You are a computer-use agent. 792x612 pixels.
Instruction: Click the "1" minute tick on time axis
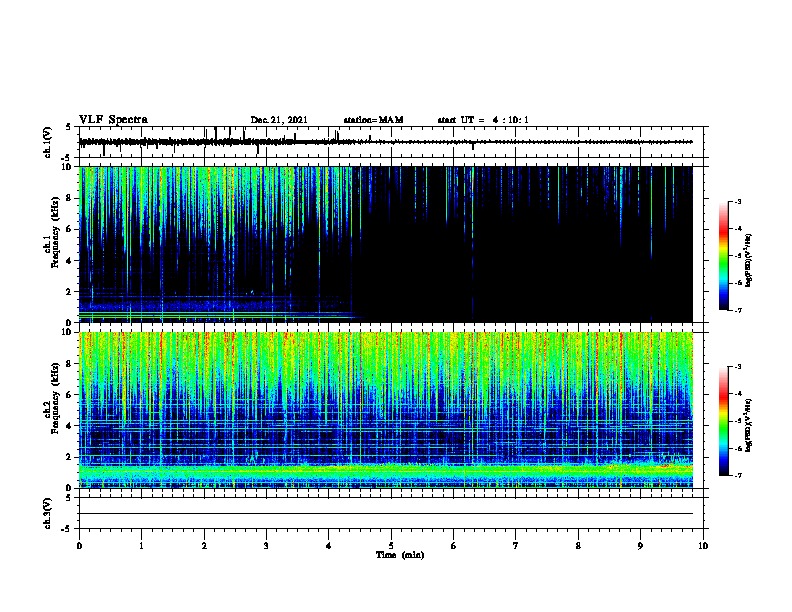point(141,546)
